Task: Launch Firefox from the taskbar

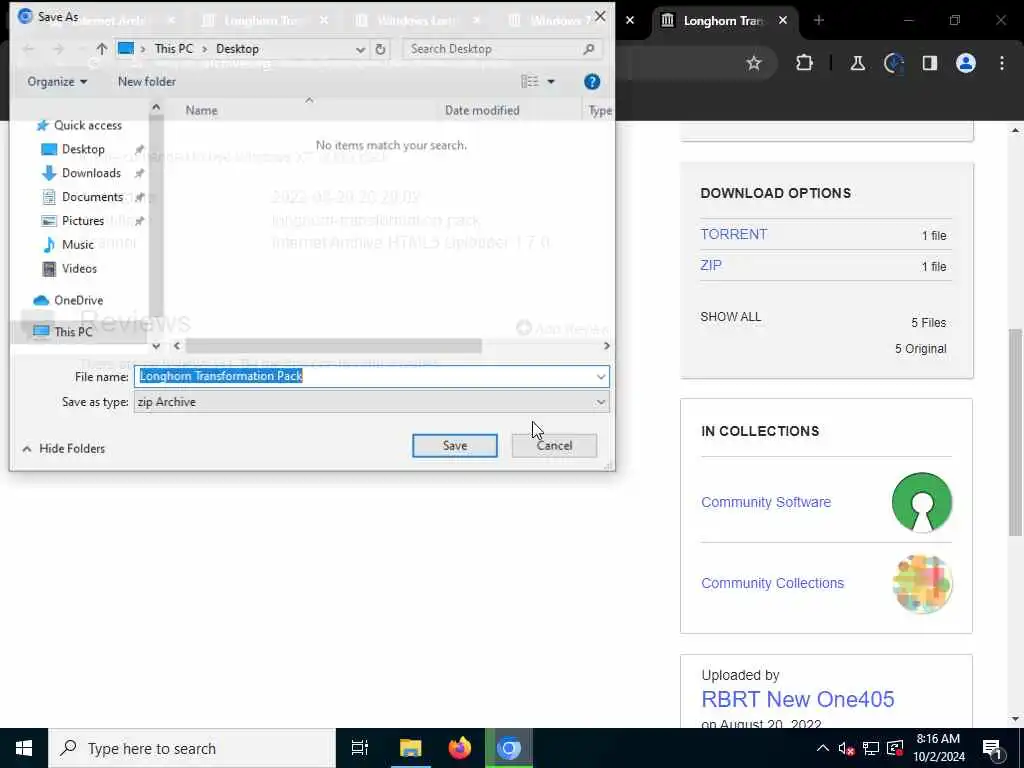Action: tap(460, 748)
